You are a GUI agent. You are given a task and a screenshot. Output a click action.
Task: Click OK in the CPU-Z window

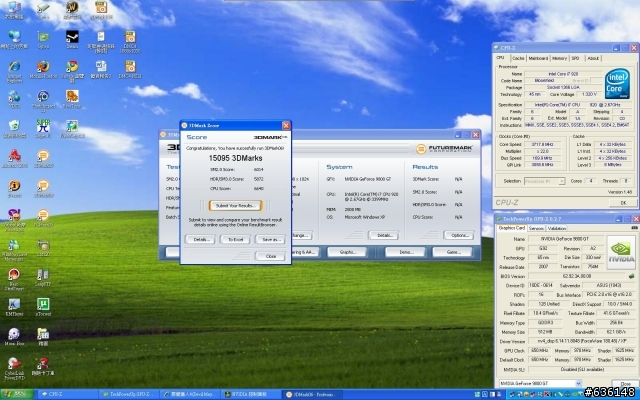(x=623, y=202)
